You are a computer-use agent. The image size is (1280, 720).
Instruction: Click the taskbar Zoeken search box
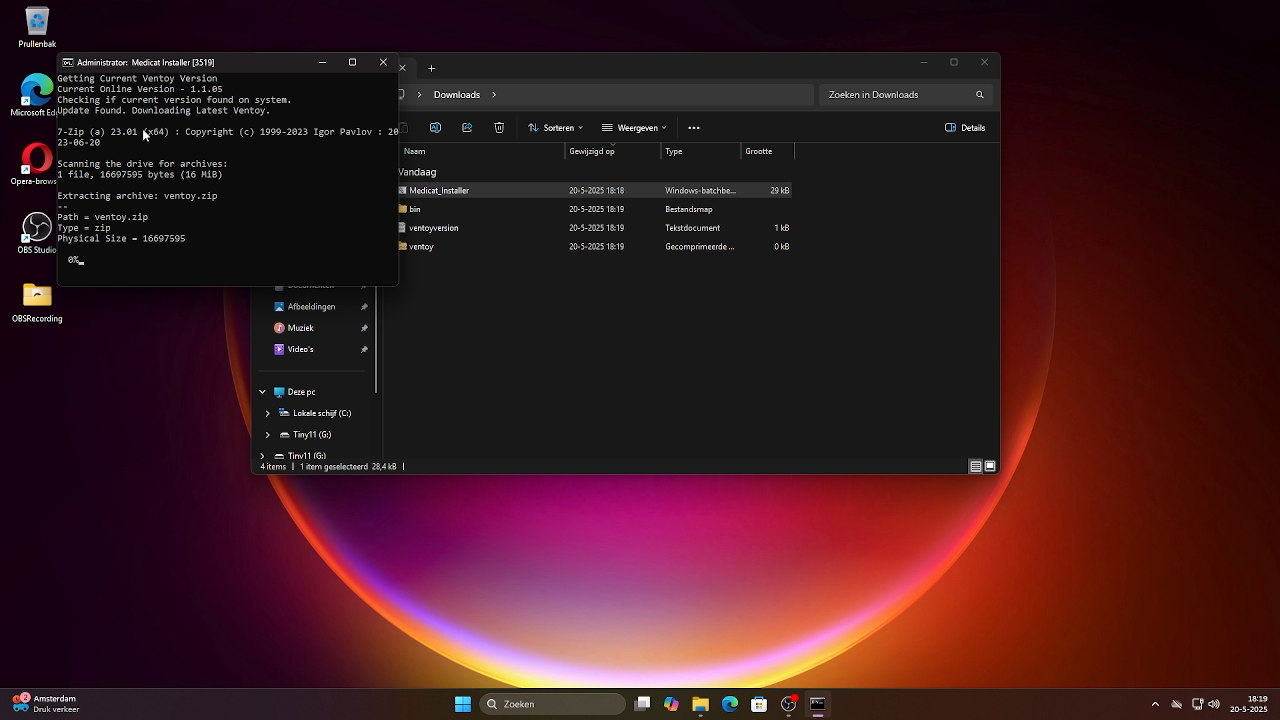click(x=553, y=704)
